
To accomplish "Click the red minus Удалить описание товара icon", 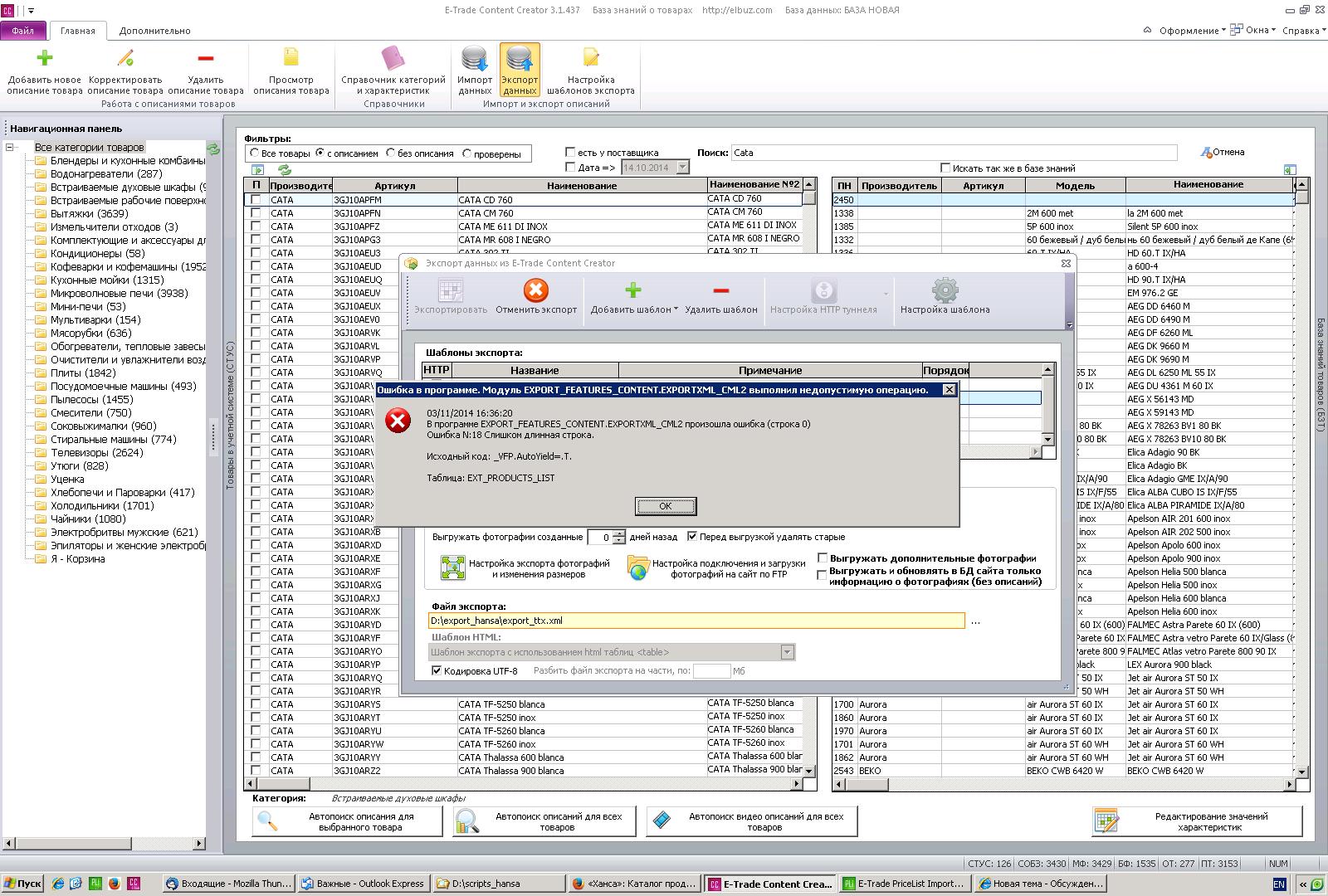I will [206, 58].
